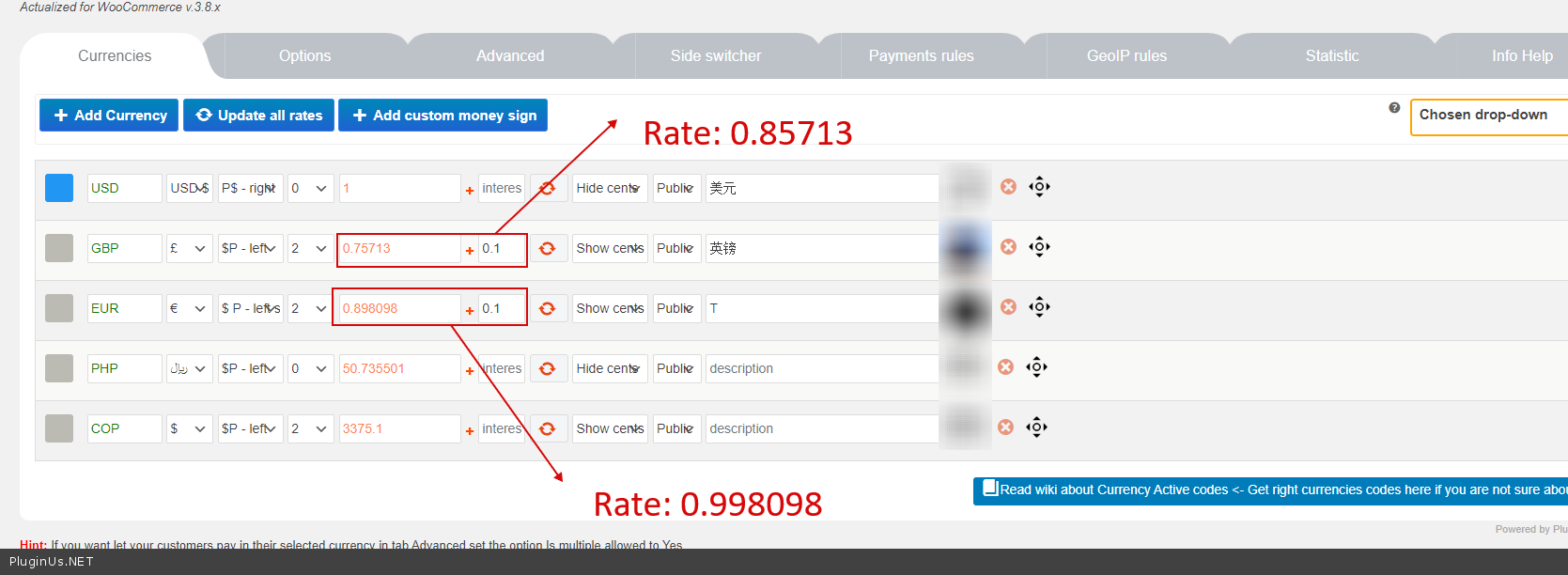Viewport: 1568px width, 575px height.
Task: Remove the EUR currency with red X
Action: pos(1008,307)
